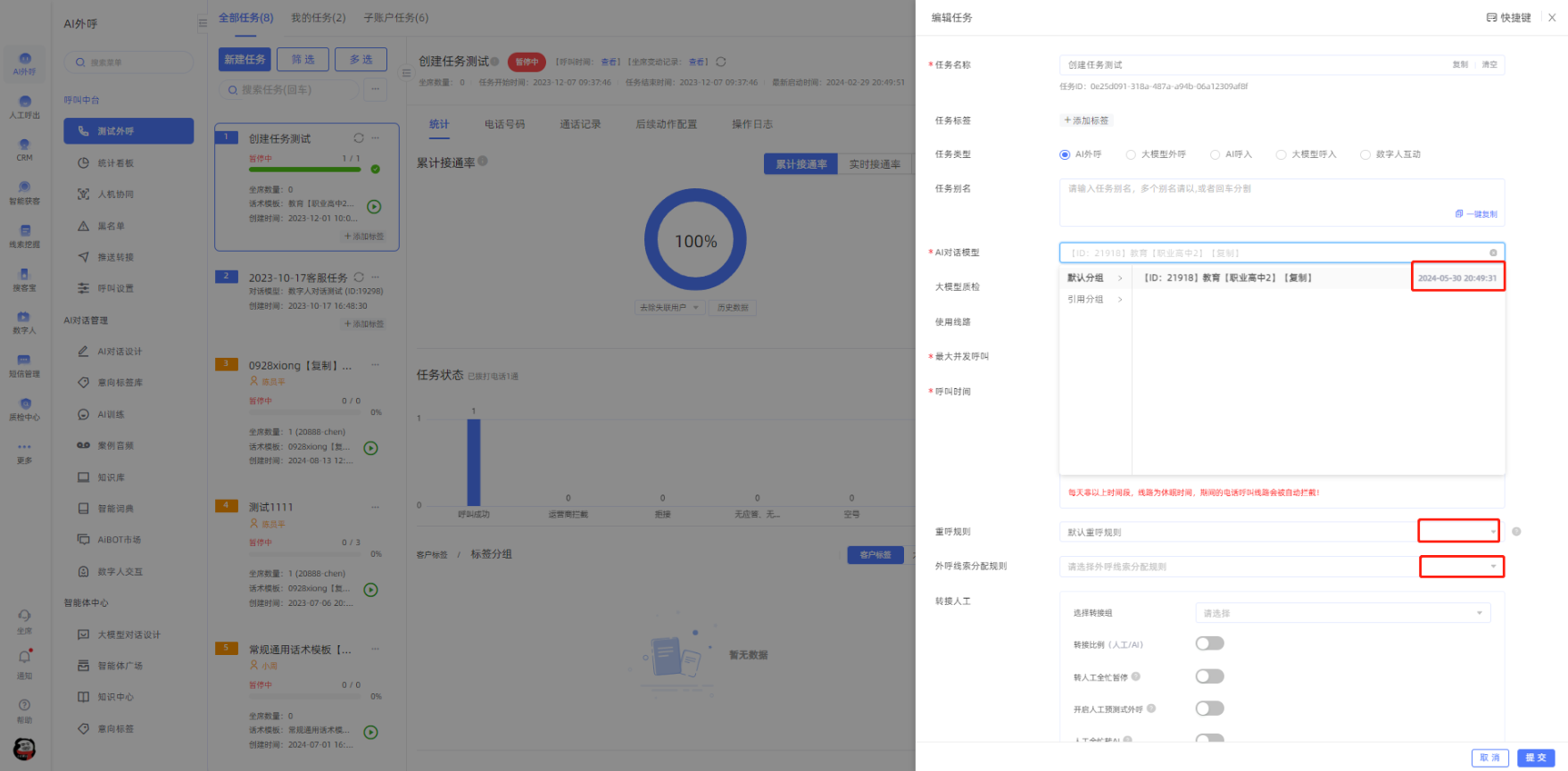Enable the 转接比例 (人工/AI) switch
This screenshot has width=1568, height=771.
point(1209,643)
